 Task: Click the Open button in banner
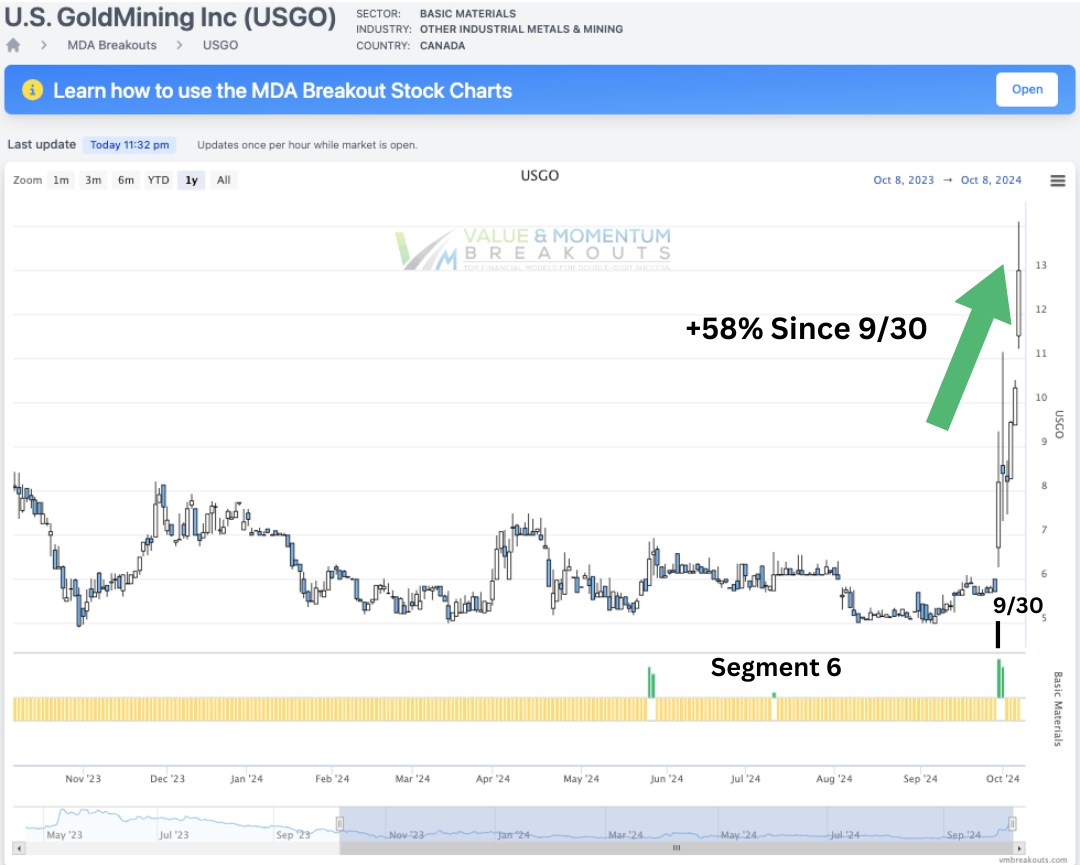click(1026, 90)
